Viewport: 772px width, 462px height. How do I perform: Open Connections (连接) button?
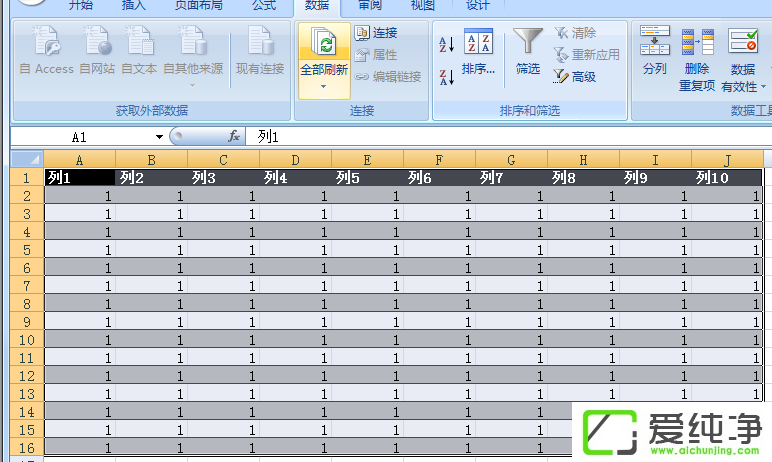tap(376, 33)
